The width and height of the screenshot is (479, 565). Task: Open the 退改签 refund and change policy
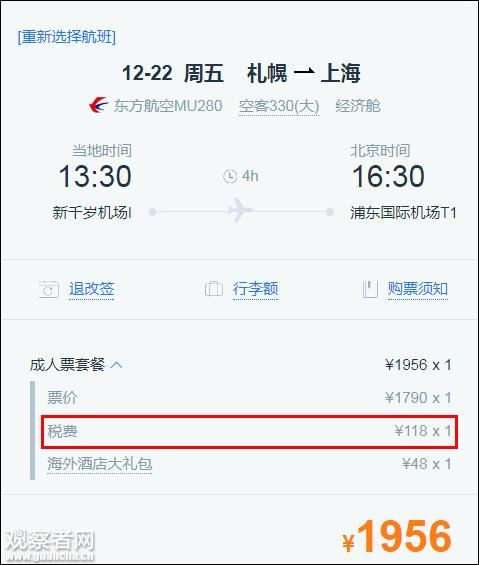click(92, 289)
